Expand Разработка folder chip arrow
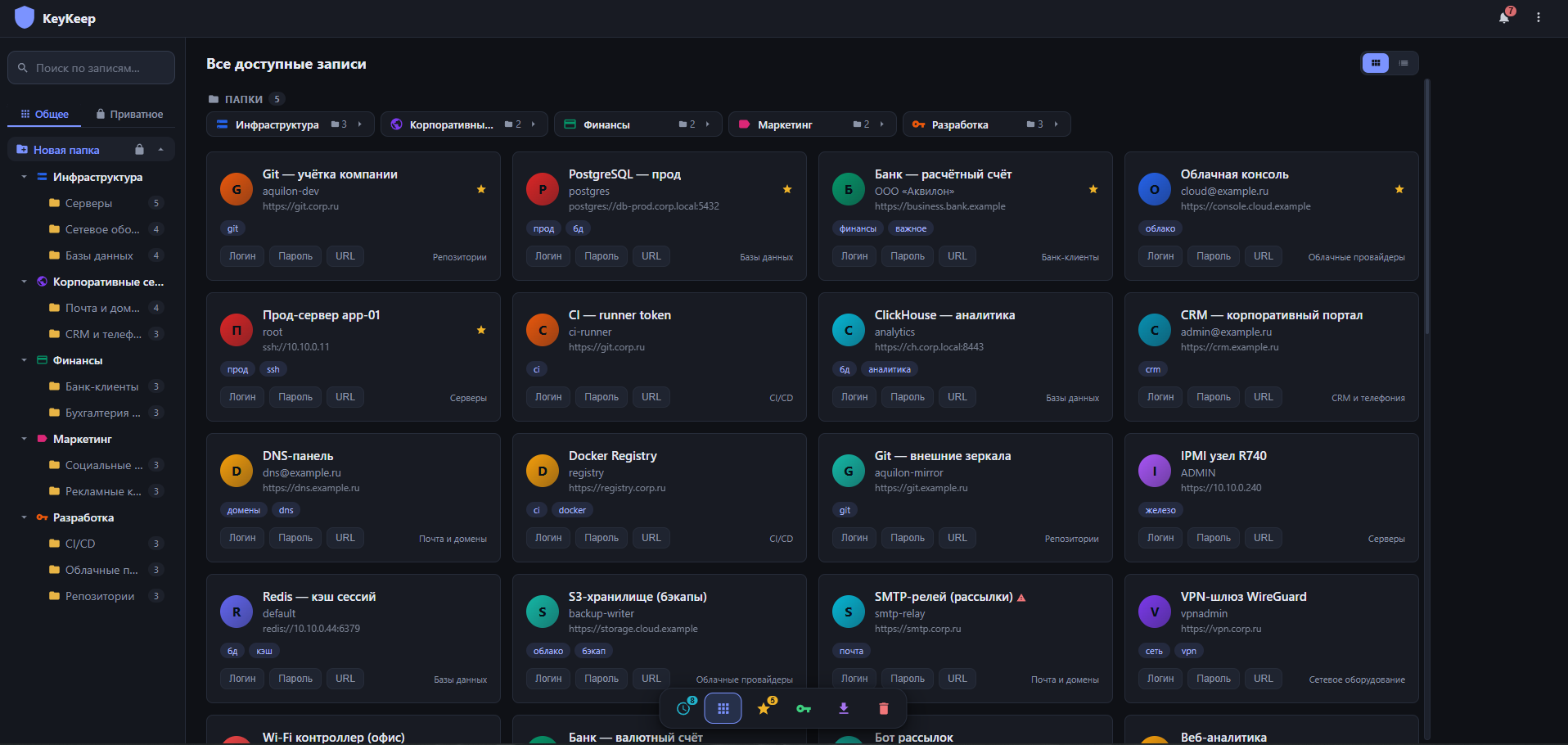This screenshot has width=1568, height=745. tap(1057, 124)
